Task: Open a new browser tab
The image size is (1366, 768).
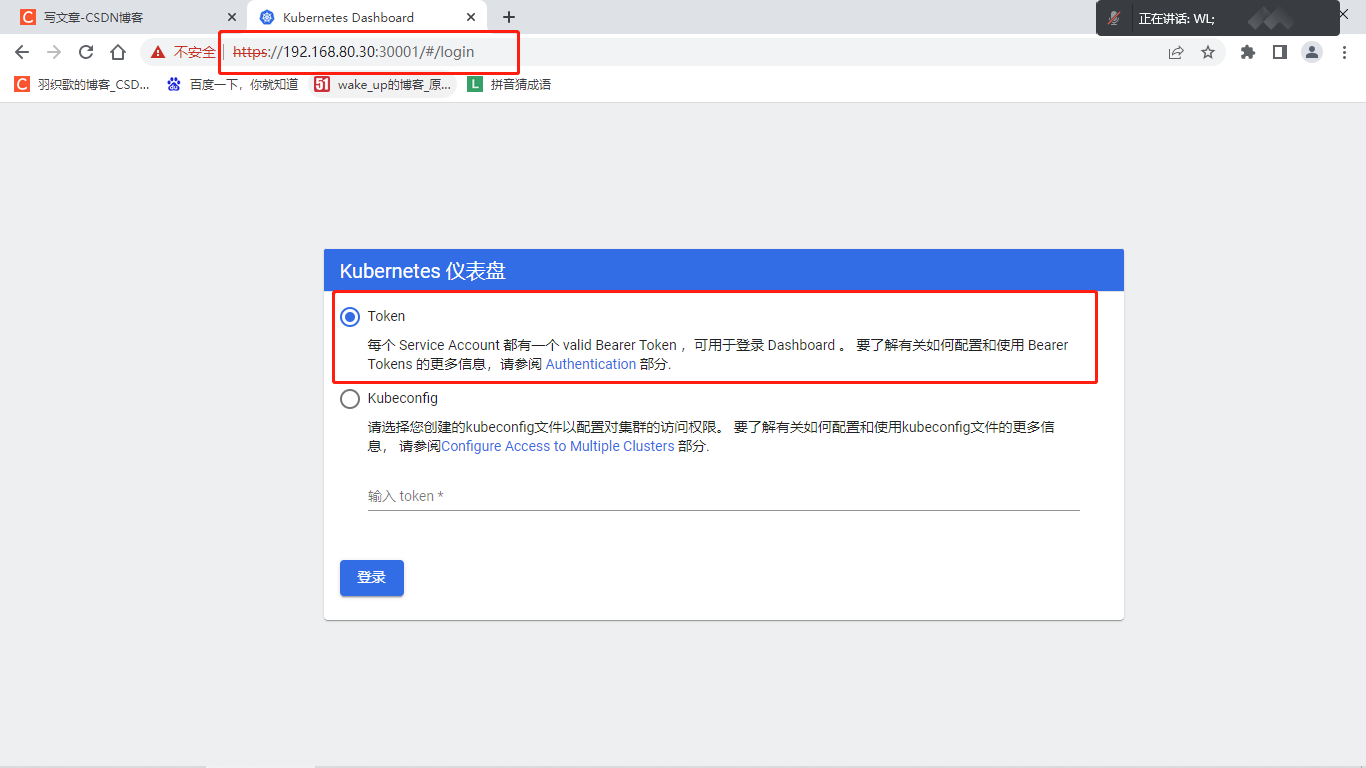Action: pos(509,17)
